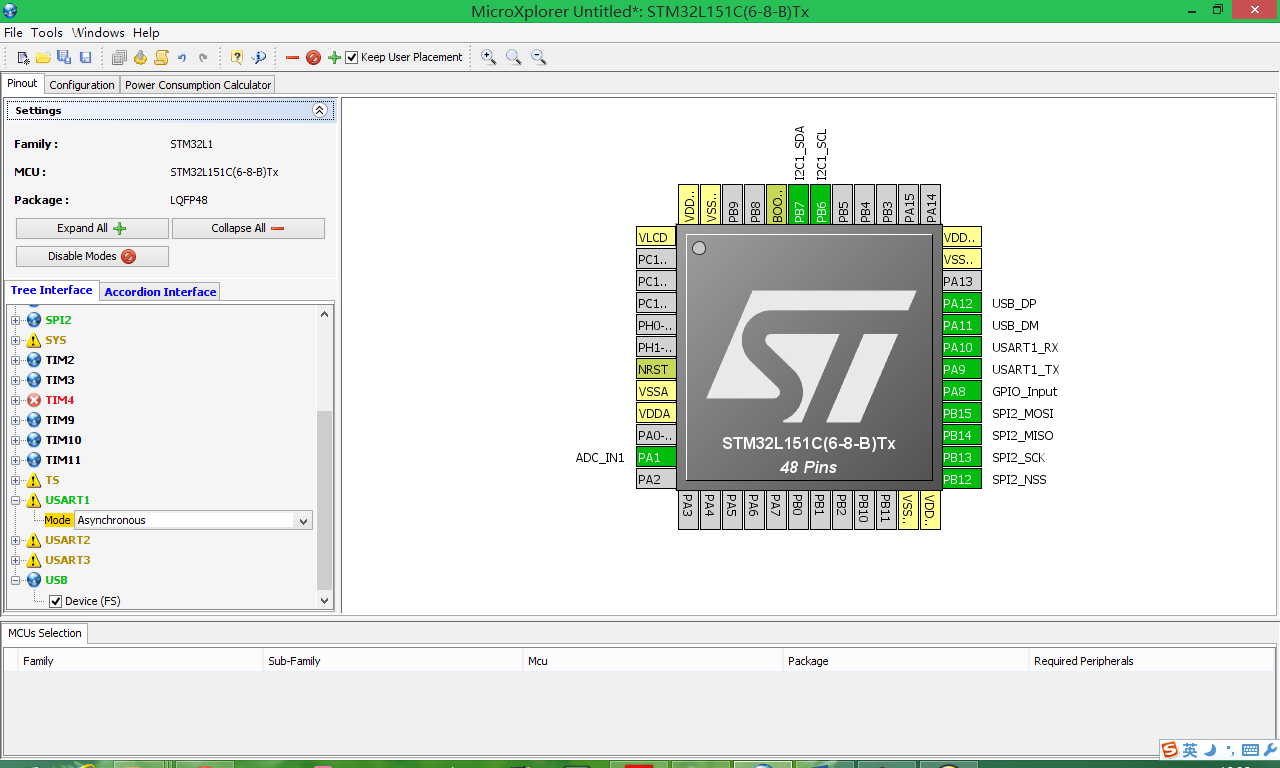Expand the SPI2 tree node
Viewport: 1280px width, 768px height.
point(16,320)
